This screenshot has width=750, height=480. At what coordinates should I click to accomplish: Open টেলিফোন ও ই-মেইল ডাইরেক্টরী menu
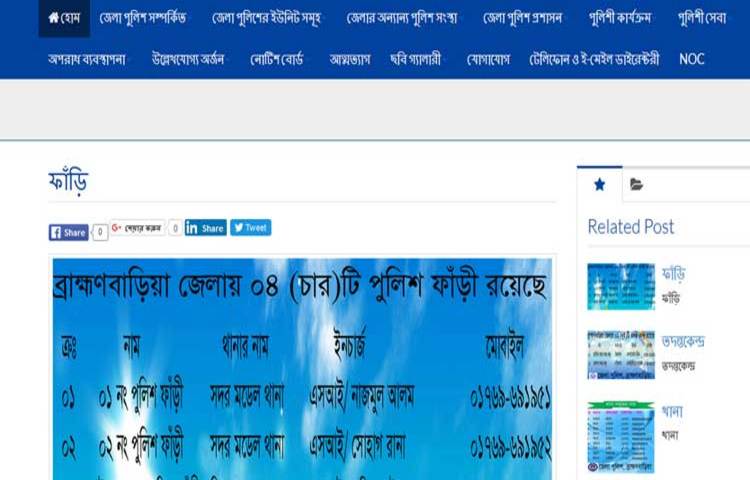(x=594, y=59)
